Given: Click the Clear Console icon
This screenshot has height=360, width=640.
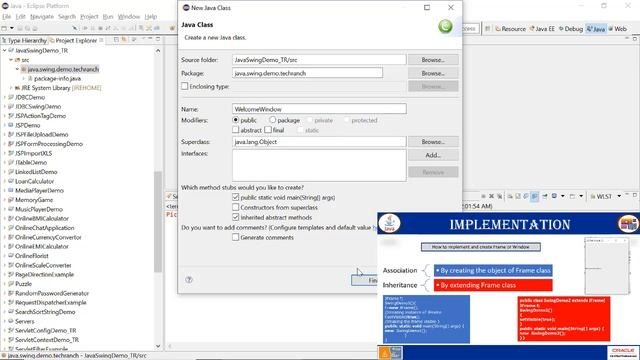Looking at the screenshot, I should pyautogui.click(x=510, y=196).
